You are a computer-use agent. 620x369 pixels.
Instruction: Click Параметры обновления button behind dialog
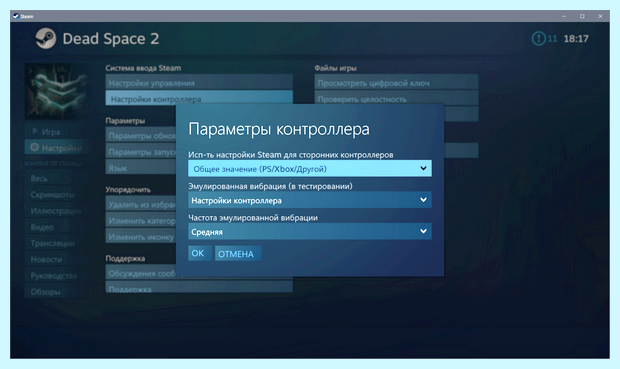coord(141,136)
